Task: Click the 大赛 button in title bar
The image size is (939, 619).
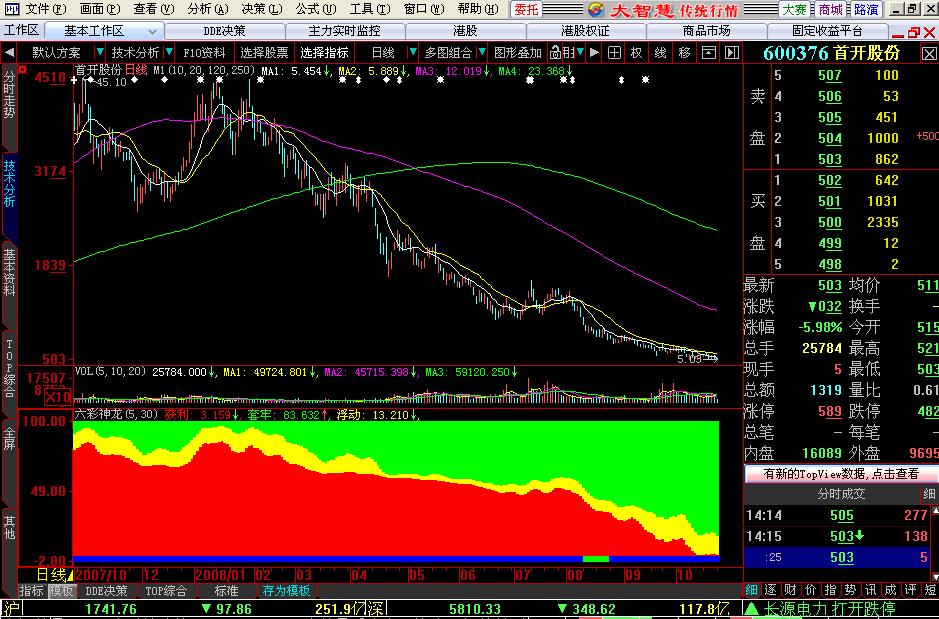Action: point(795,9)
